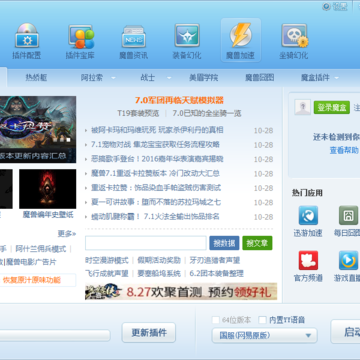Open the 6.2团本装备整理 keyword link
Screen dimensions: 360x360
pyautogui.click(x=216, y=273)
